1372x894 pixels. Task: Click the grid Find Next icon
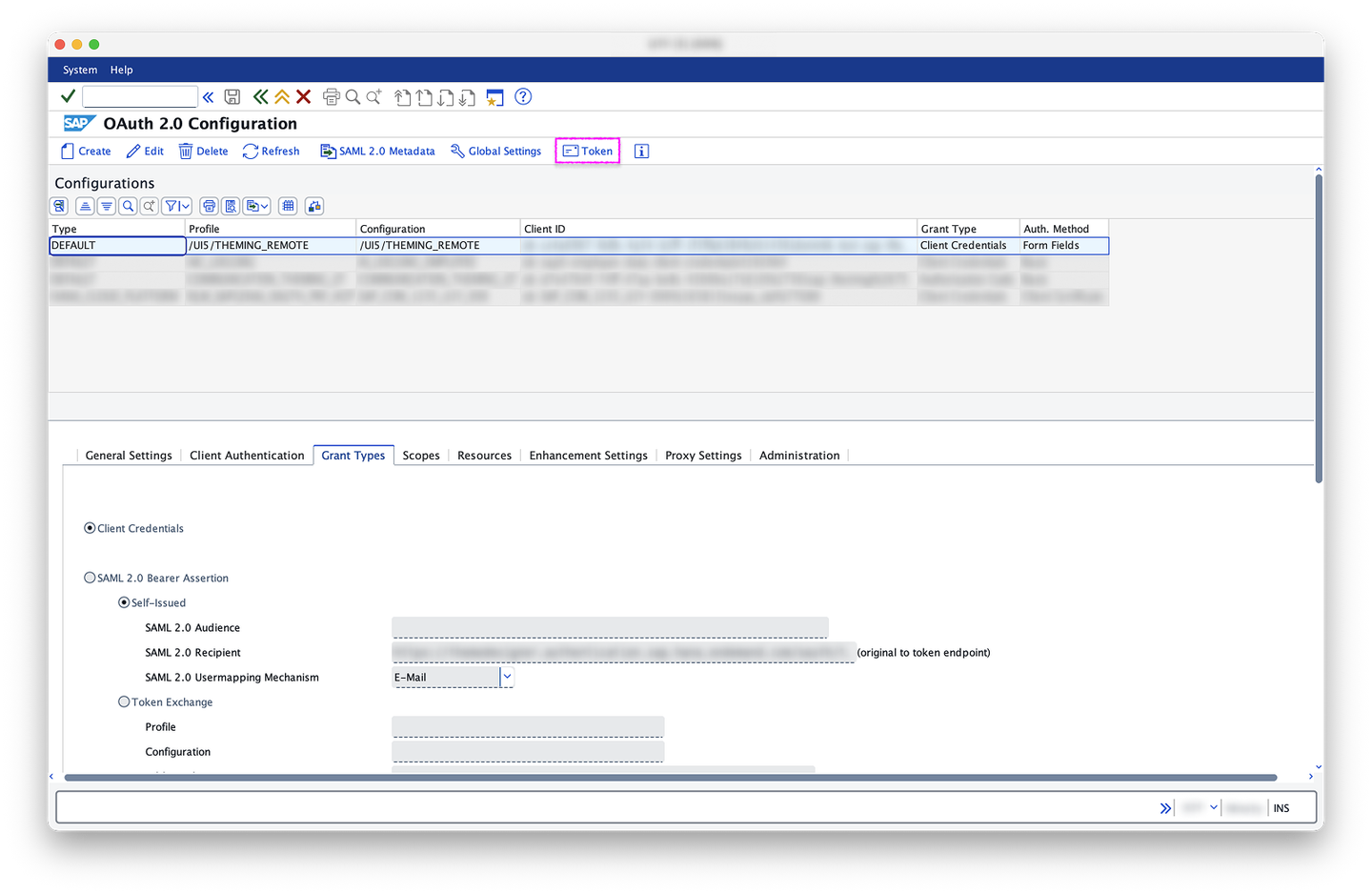click(149, 206)
